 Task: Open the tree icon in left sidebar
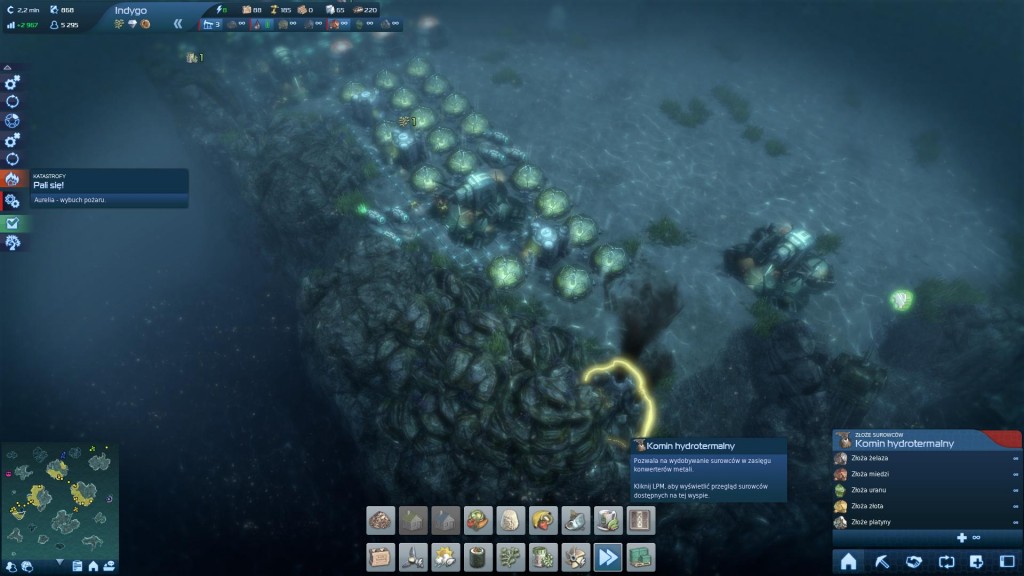tap(12, 243)
